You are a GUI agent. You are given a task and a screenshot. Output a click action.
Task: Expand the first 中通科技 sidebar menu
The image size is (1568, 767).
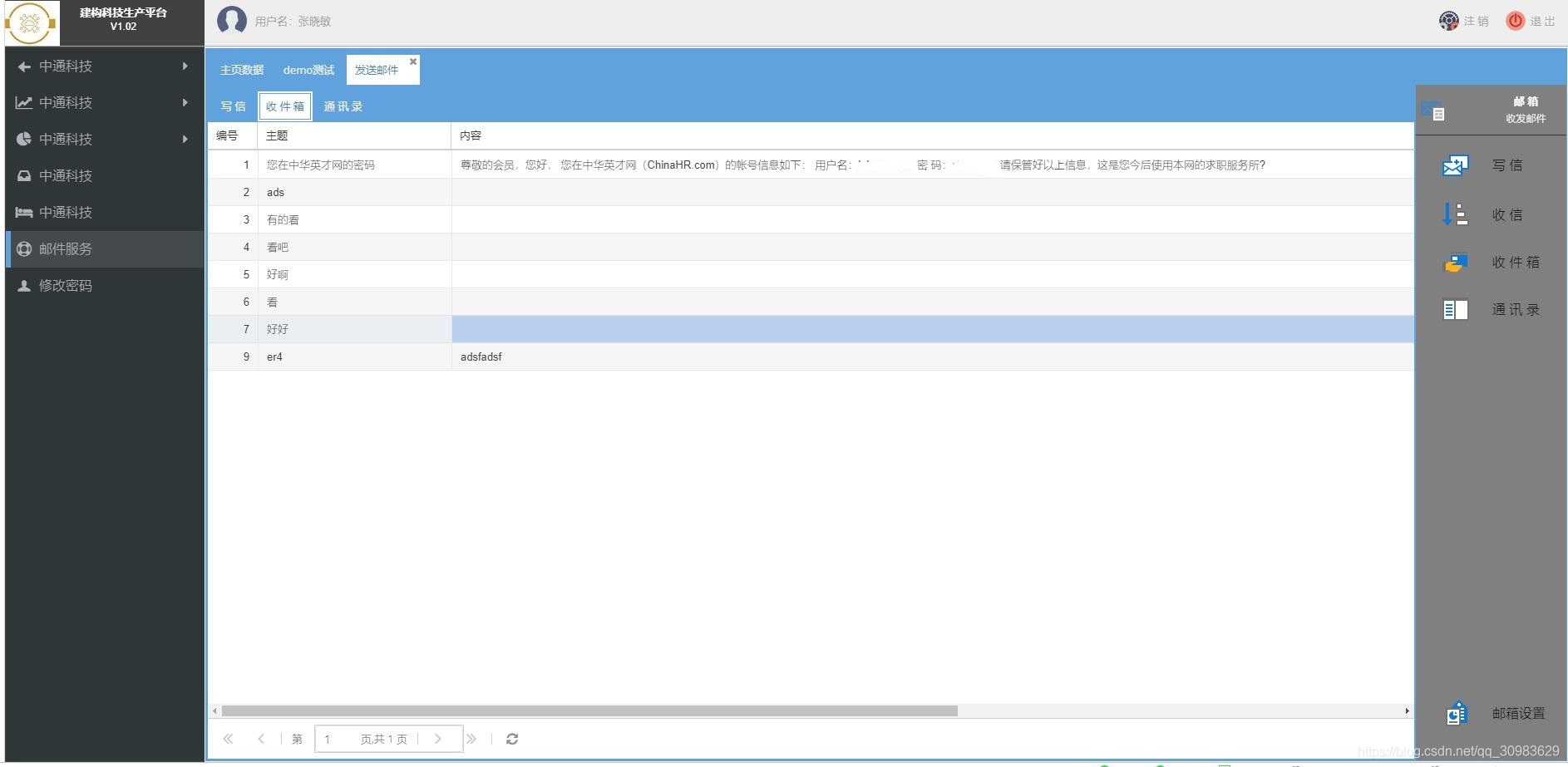click(x=104, y=66)
